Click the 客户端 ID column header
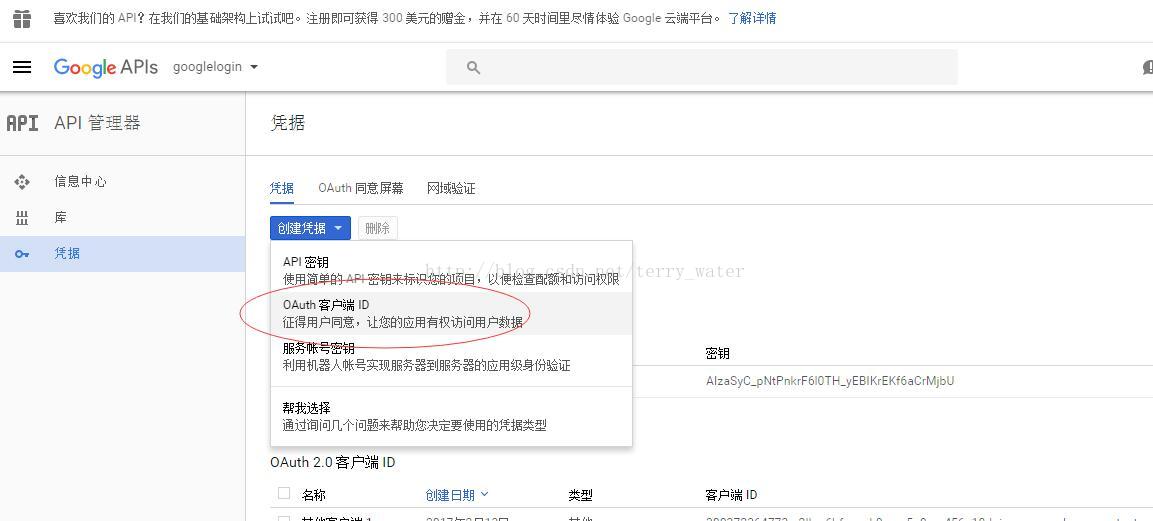This screenshot has height=521, width=1153. (x=731, y=495)
